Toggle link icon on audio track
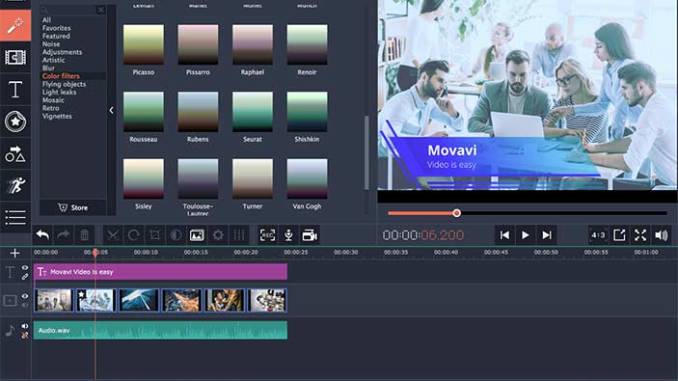This screenshot has width=678, height=381. coord(25,335)
